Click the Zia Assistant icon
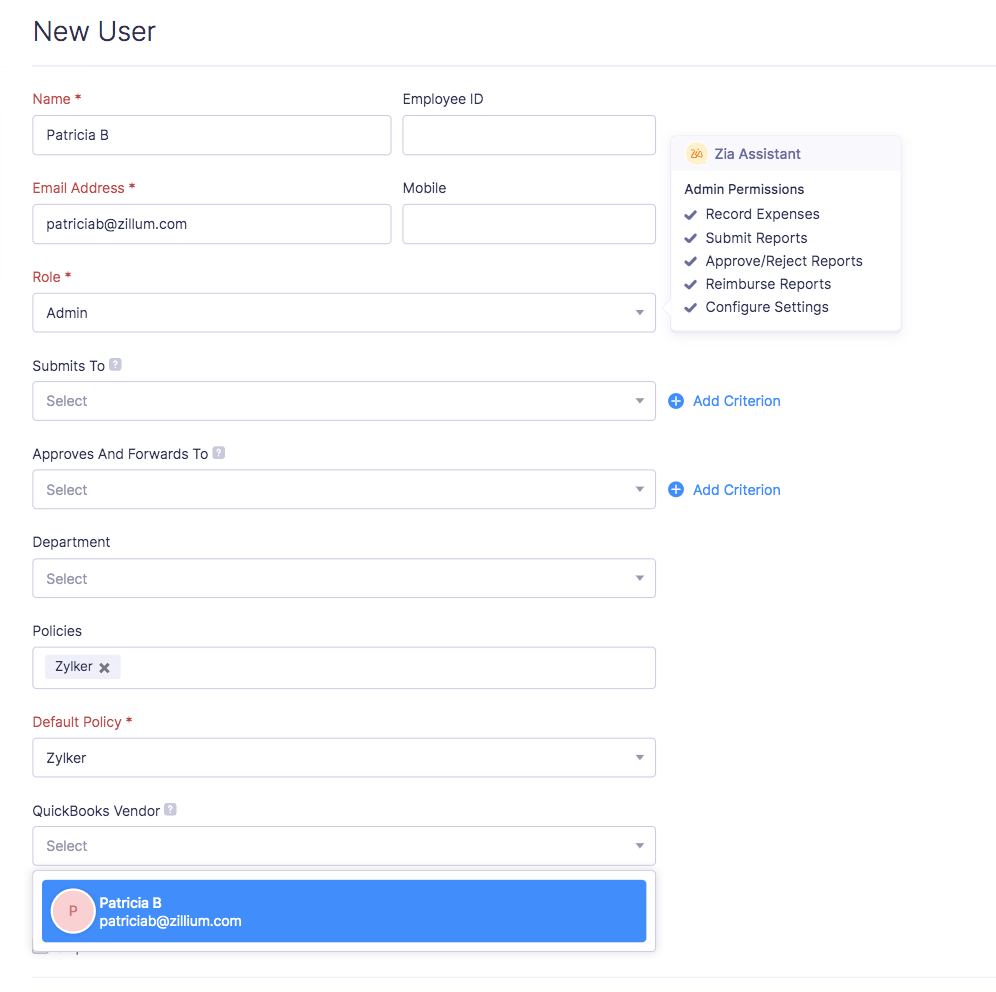996x992 pixels. (x=696, y=154)
